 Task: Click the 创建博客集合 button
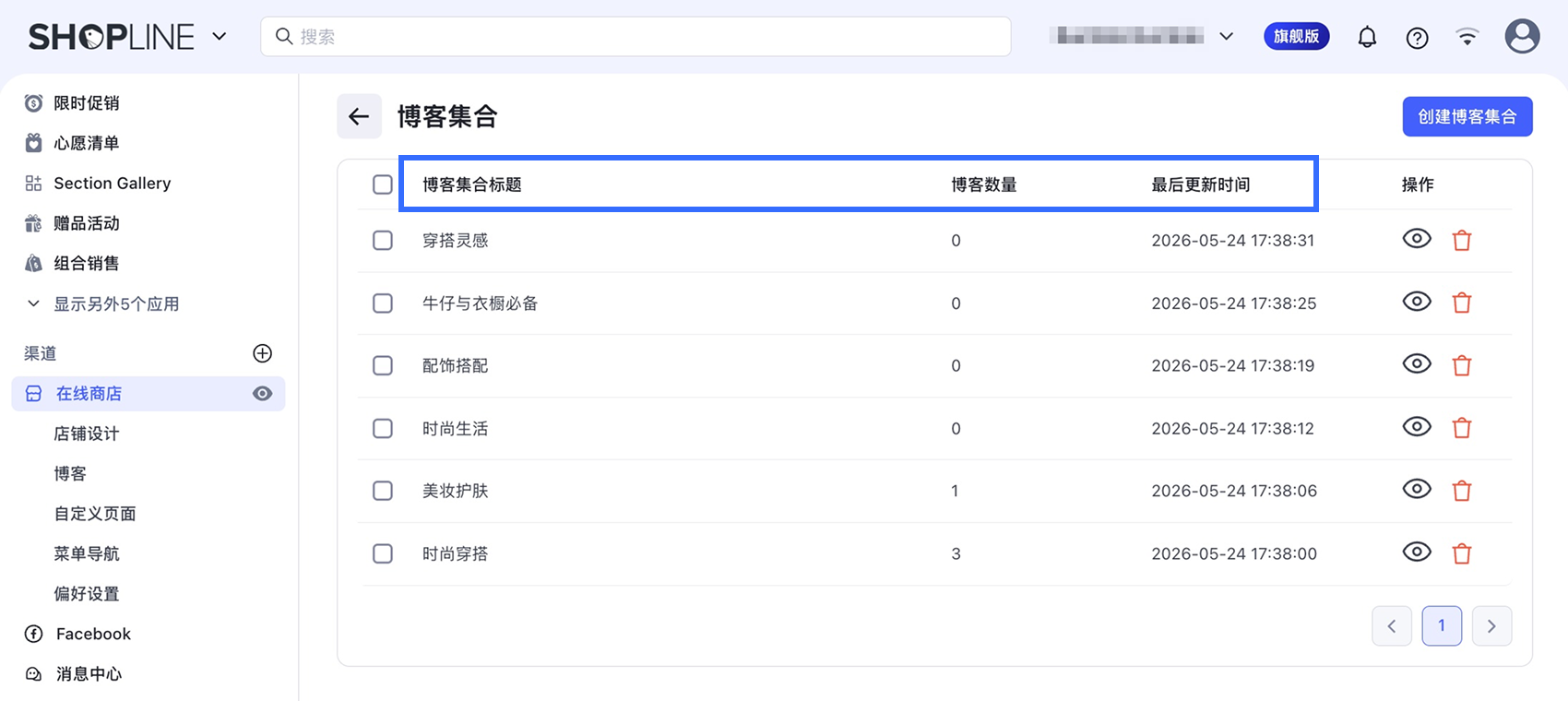click(1467, 116)
